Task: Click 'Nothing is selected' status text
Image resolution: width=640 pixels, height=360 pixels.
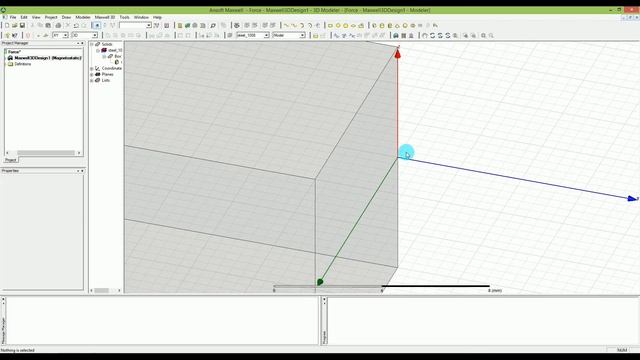Action: click(18, 350)
